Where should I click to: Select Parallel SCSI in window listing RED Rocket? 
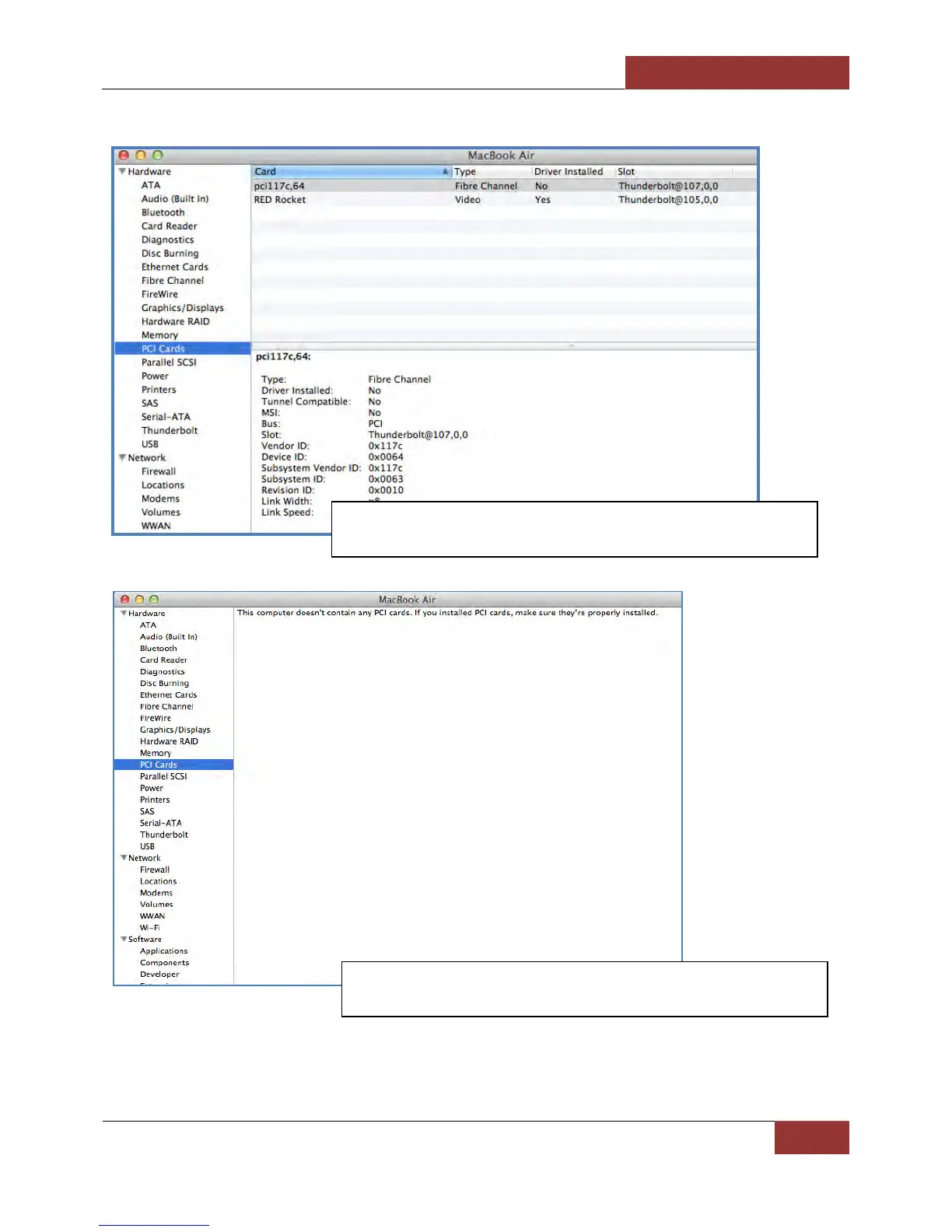[169, 362]
